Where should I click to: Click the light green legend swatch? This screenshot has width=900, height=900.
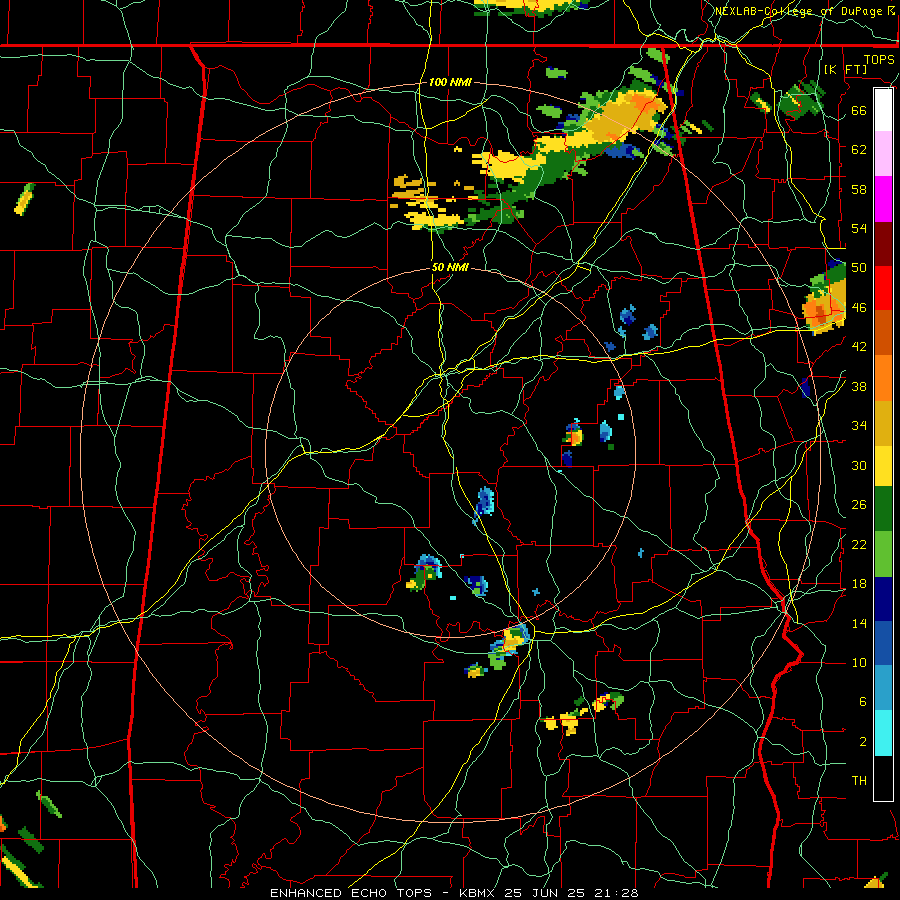(x=883, y=554)
